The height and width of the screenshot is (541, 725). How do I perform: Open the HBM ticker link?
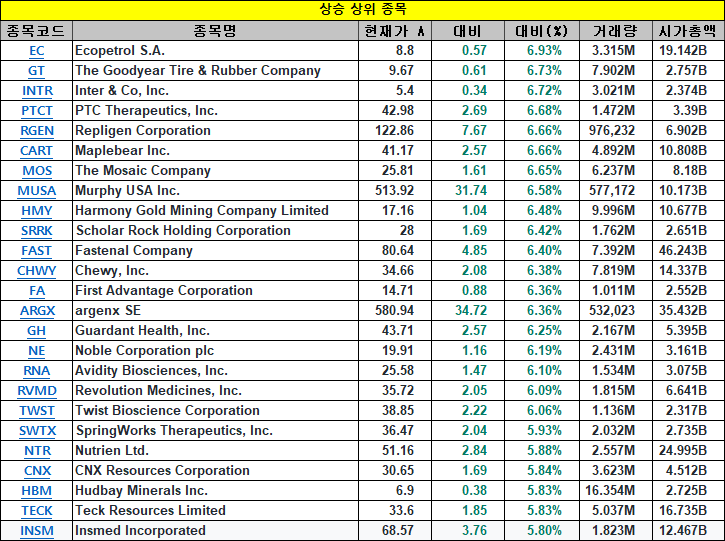[37, 491]
